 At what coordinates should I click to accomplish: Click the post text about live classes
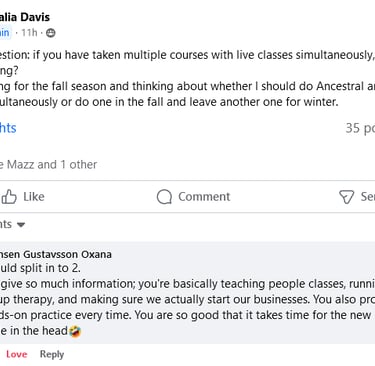[187, 55]
